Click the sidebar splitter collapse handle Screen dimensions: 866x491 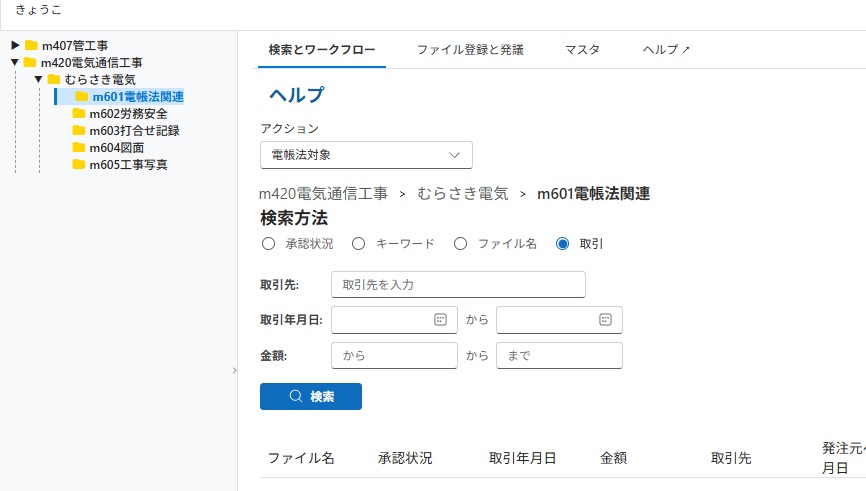click(234, 370)
